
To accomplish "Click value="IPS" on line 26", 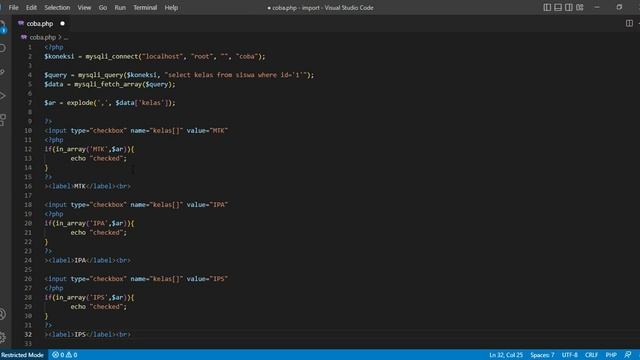I will pos(207,279).
